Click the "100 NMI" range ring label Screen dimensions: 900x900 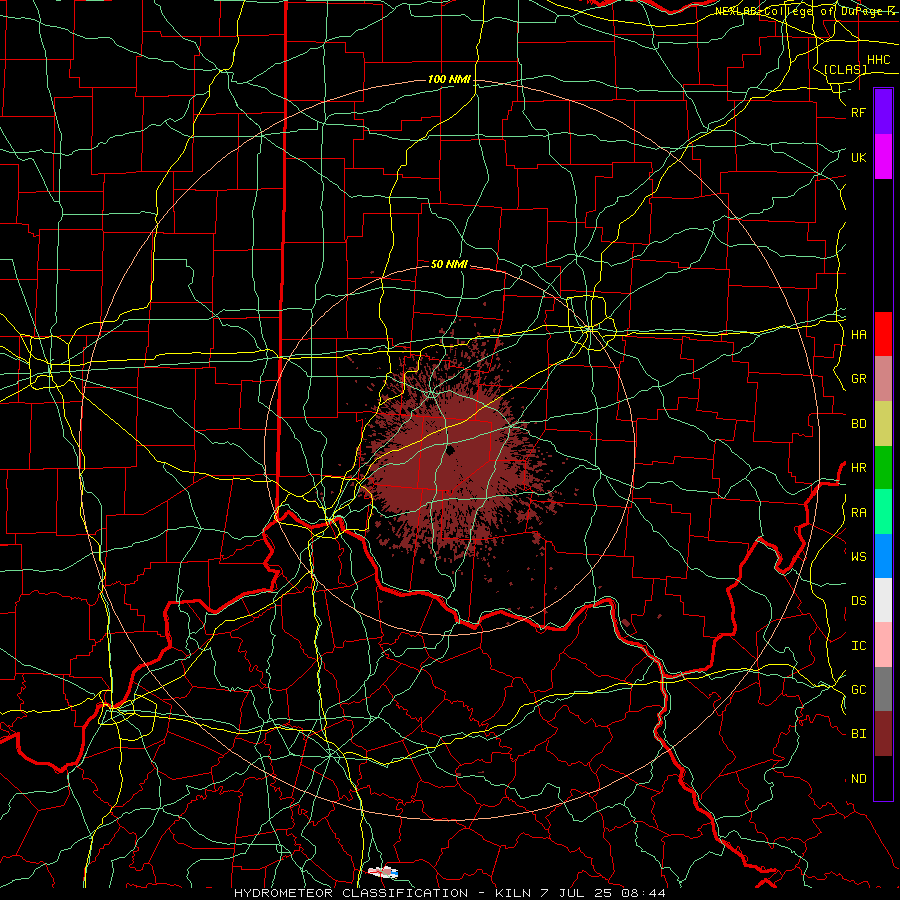click(449, 79)
